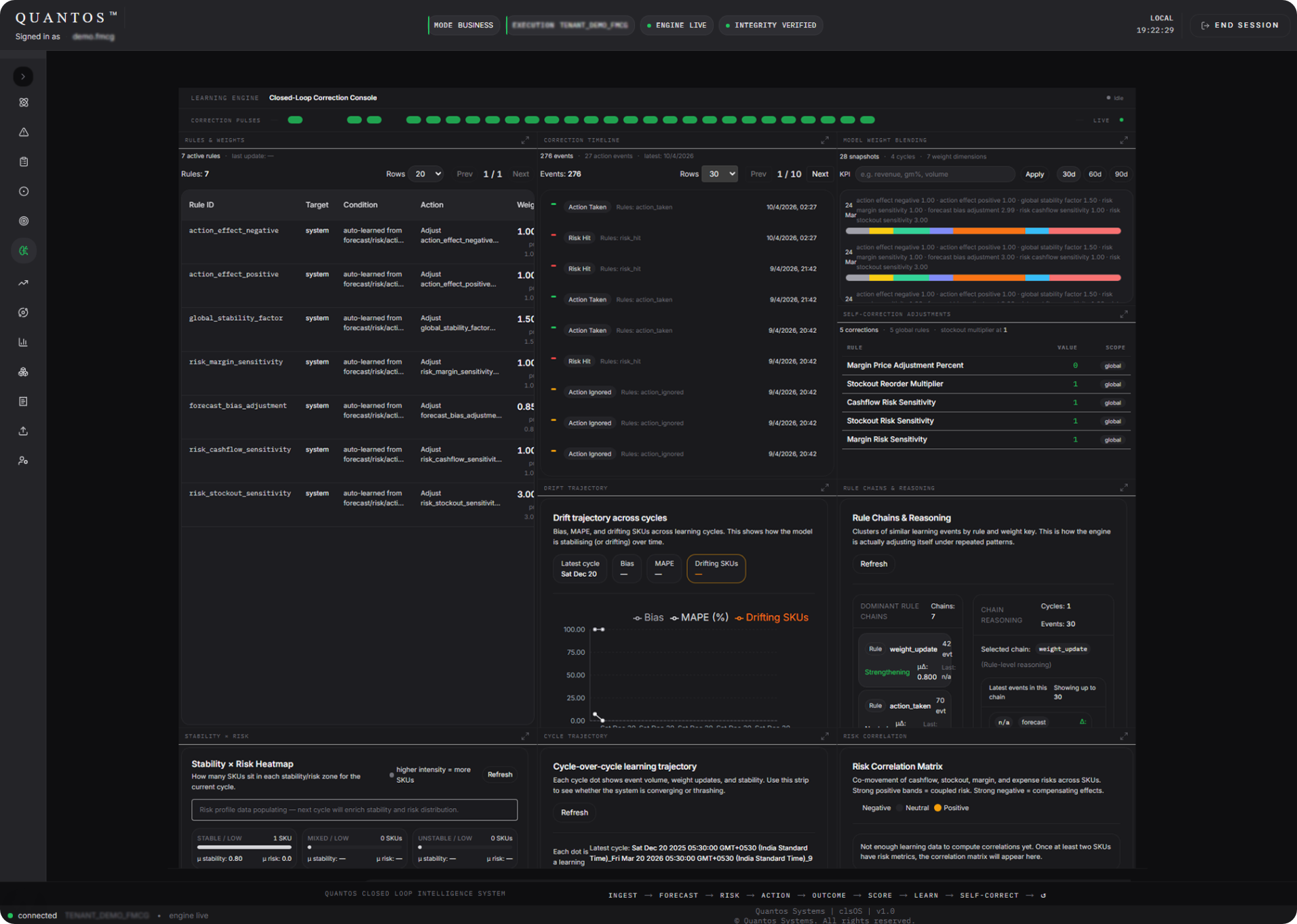This screenshot has width=1297, height=924.
Task: Expand the Rules & Weights panel
Action: tap(525, 140)
